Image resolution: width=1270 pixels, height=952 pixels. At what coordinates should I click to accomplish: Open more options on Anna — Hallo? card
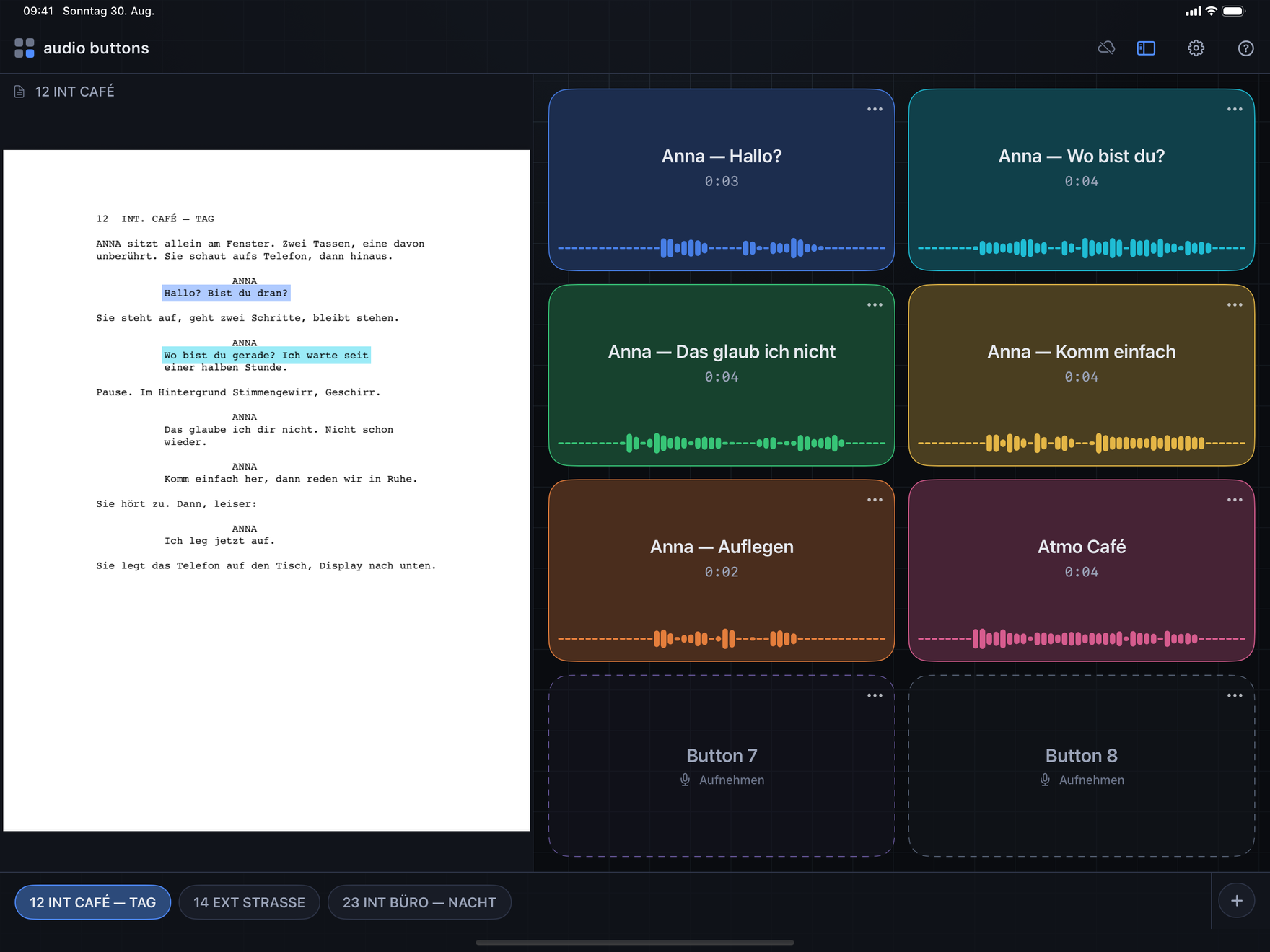(875, 109)
